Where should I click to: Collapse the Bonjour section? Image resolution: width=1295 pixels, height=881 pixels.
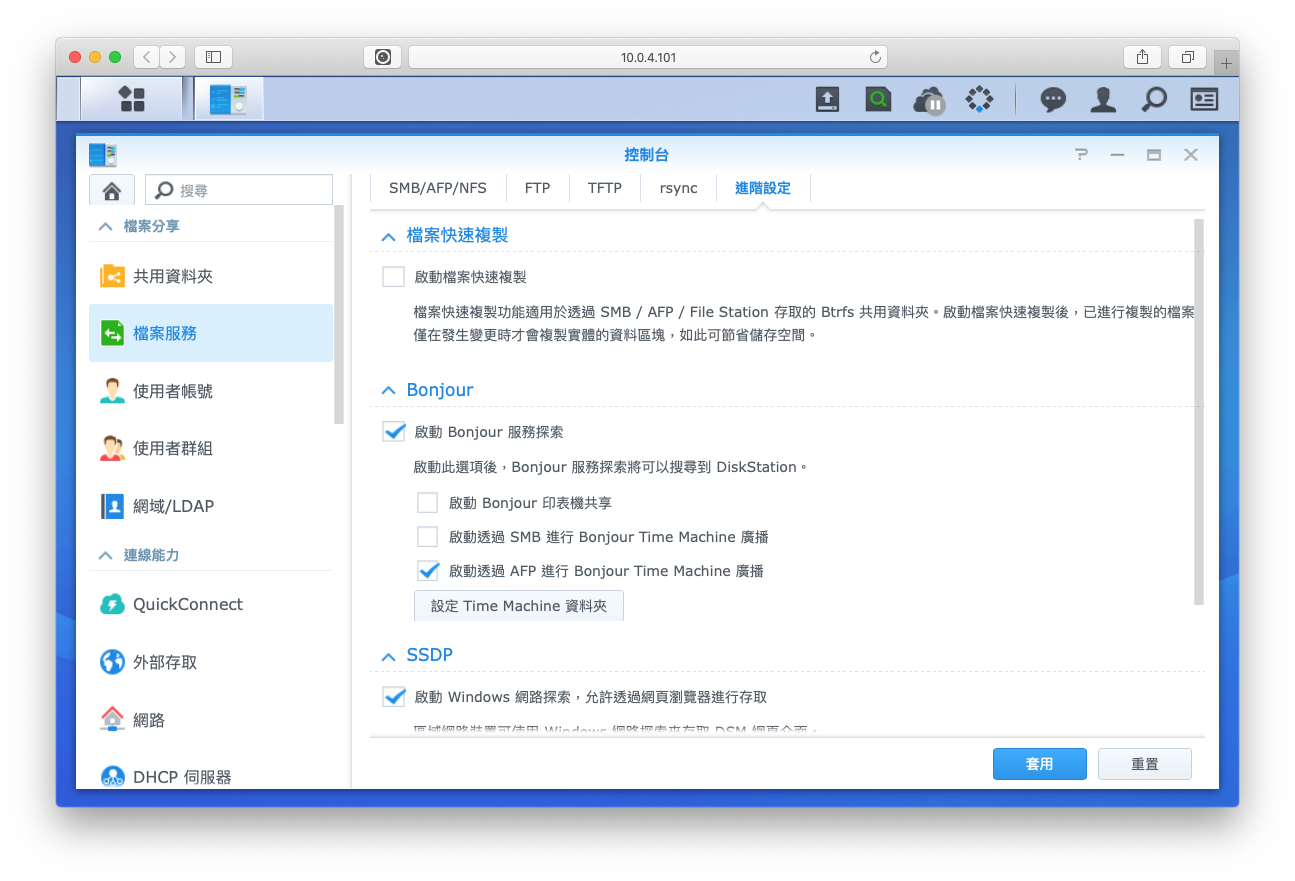tap(388, 391)
